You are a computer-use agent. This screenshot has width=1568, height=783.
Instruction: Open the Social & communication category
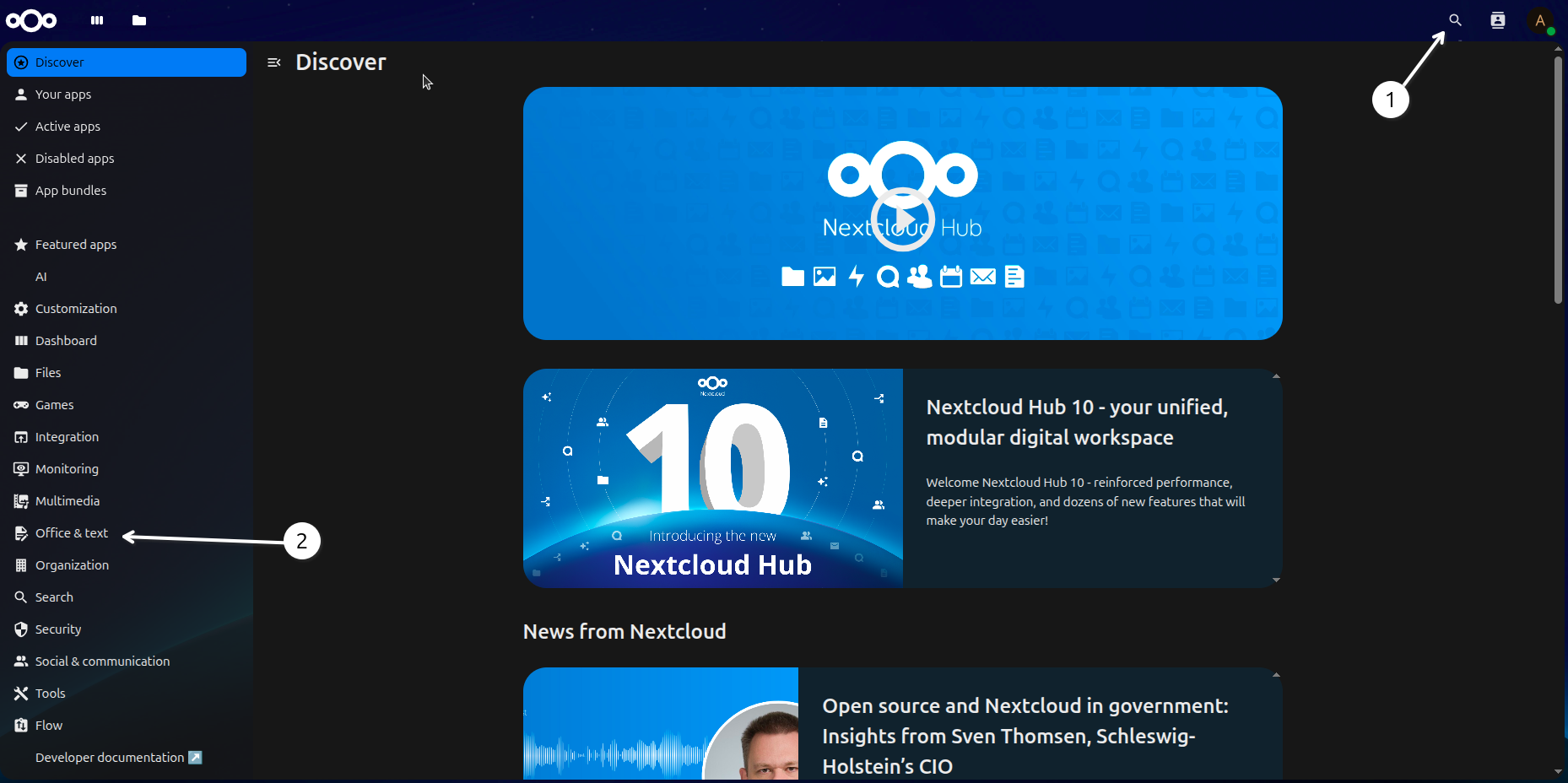(127, 661)
